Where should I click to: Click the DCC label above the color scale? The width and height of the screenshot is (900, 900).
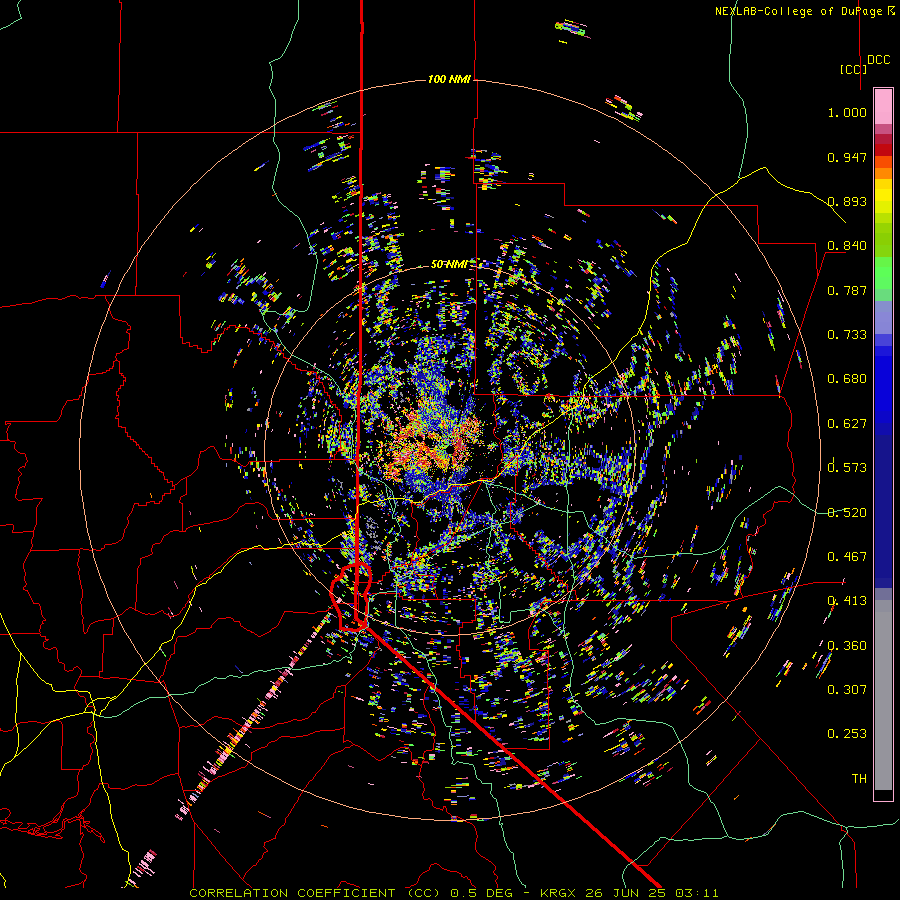point(878,60)
